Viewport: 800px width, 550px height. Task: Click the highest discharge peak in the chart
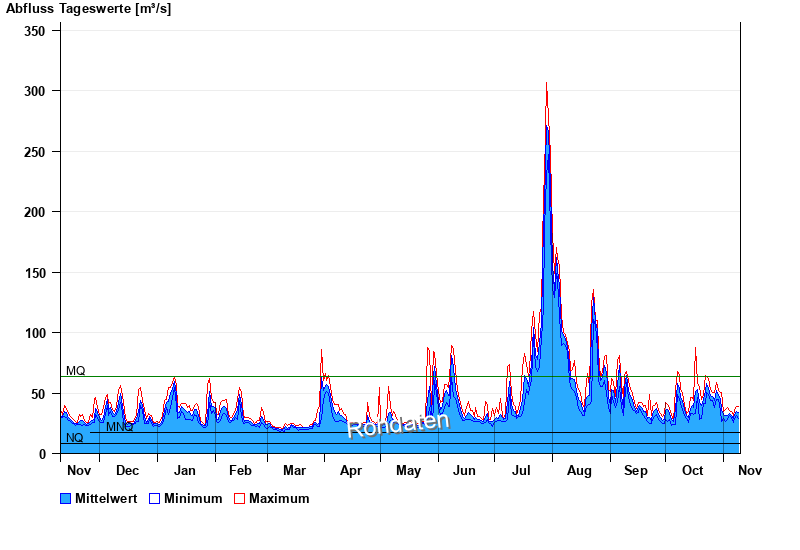(546, 84)
